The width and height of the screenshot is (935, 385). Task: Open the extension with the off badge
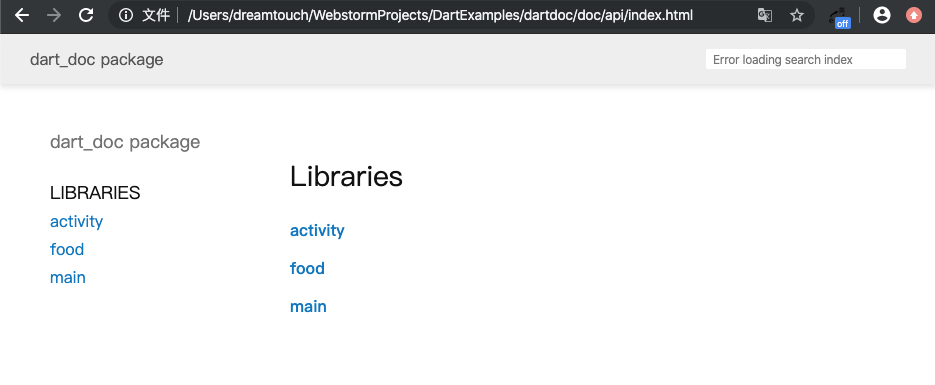tap(840, 17)
